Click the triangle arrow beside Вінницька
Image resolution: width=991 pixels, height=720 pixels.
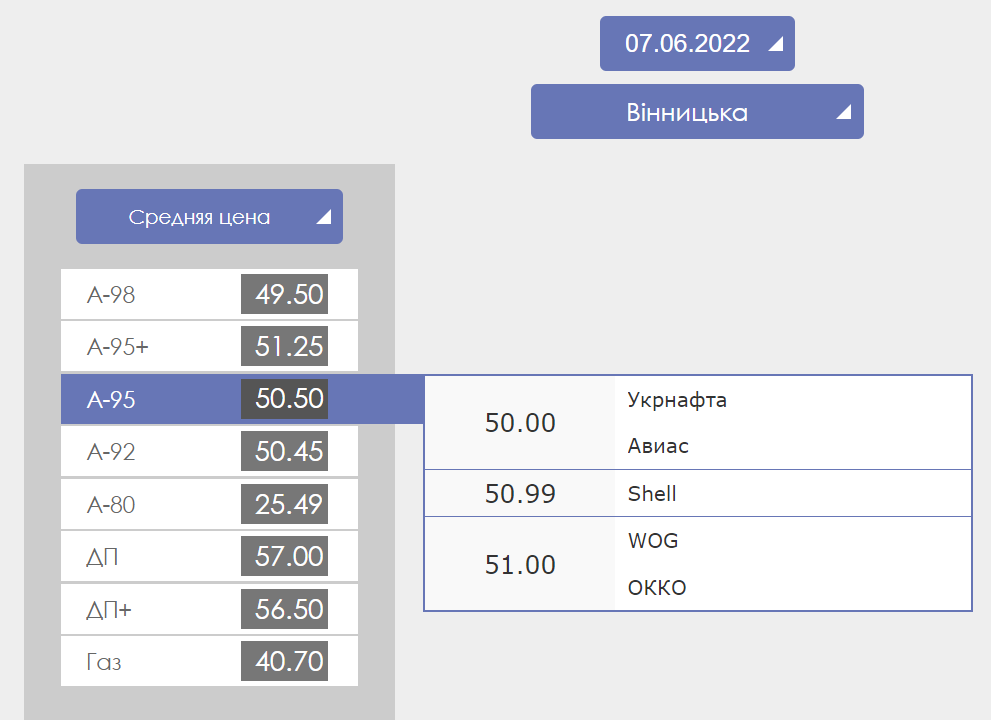[x=843, y=112]
